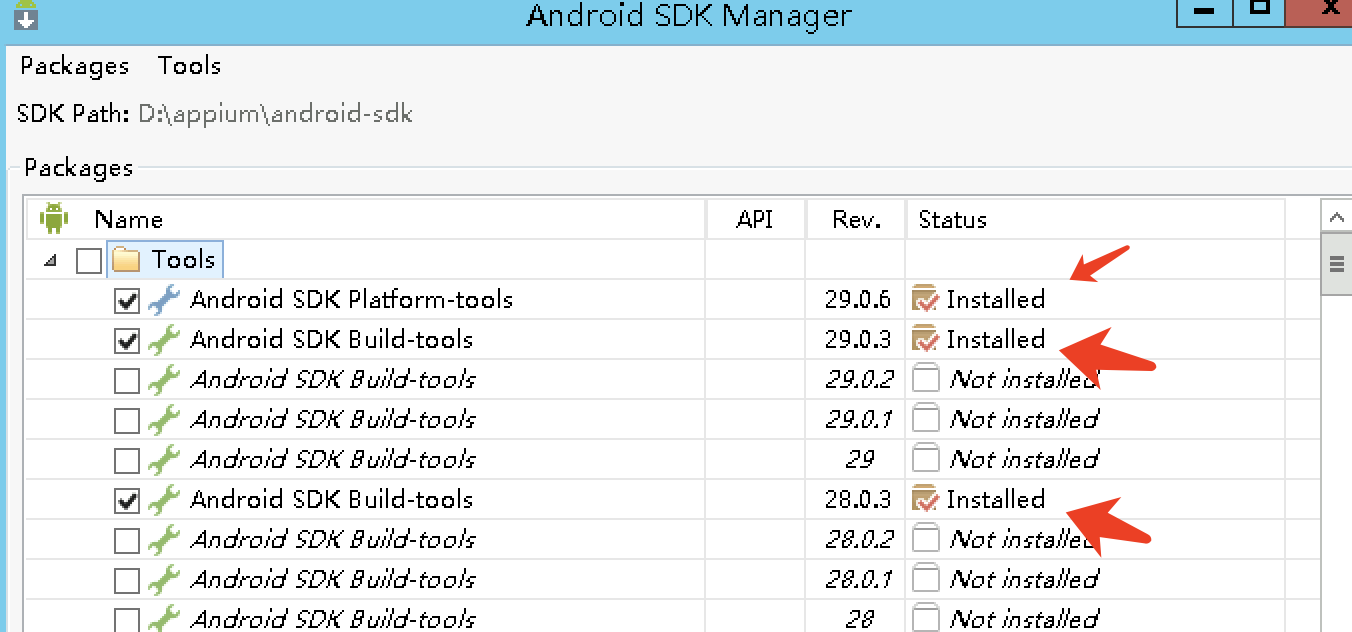Click the wrench icon of Build-tools 29.0.2

[x=163, y=379]
